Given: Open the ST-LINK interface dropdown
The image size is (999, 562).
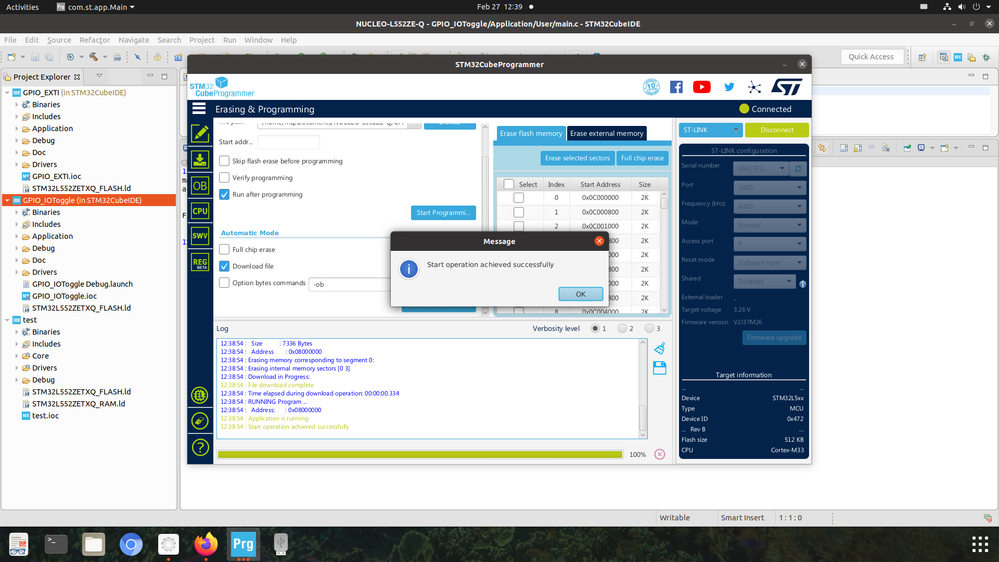Looking at the screenshot, I should (x=710, y=130).
